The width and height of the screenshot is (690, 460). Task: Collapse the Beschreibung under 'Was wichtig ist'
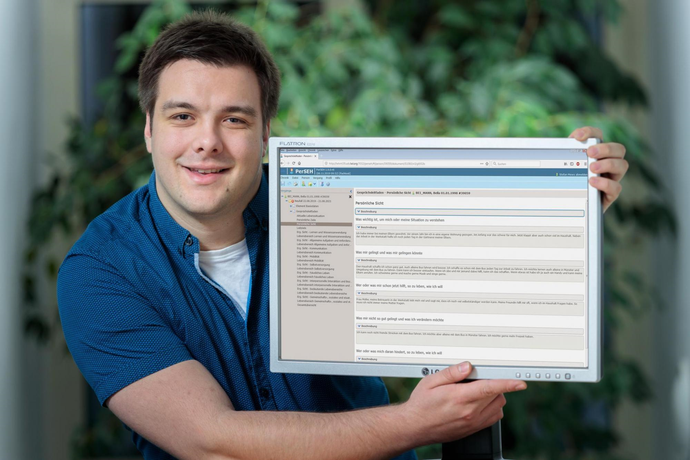[368, 228]
